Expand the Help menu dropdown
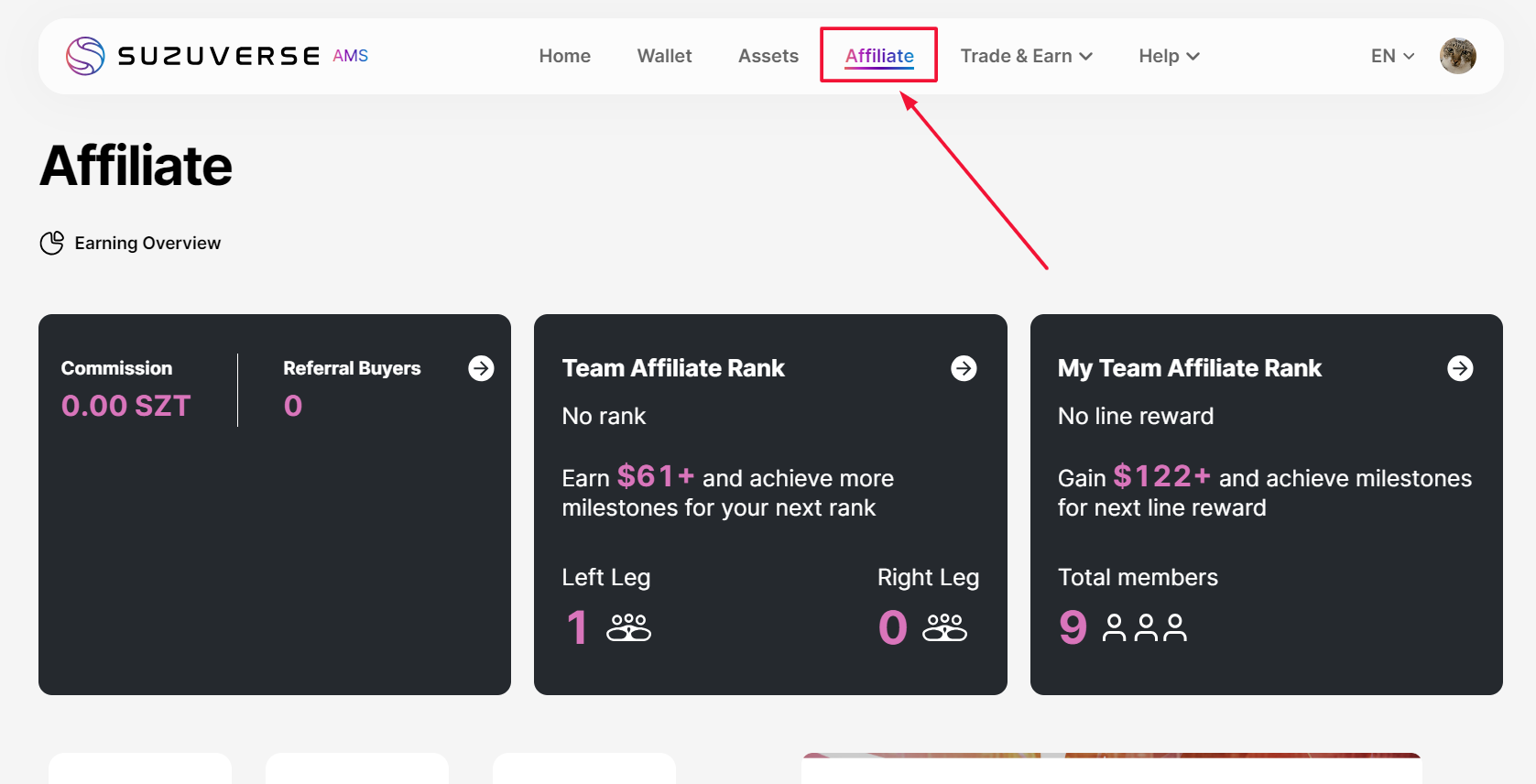The width and height of the screenshot is (1536, 784). tap(1169, 56)
